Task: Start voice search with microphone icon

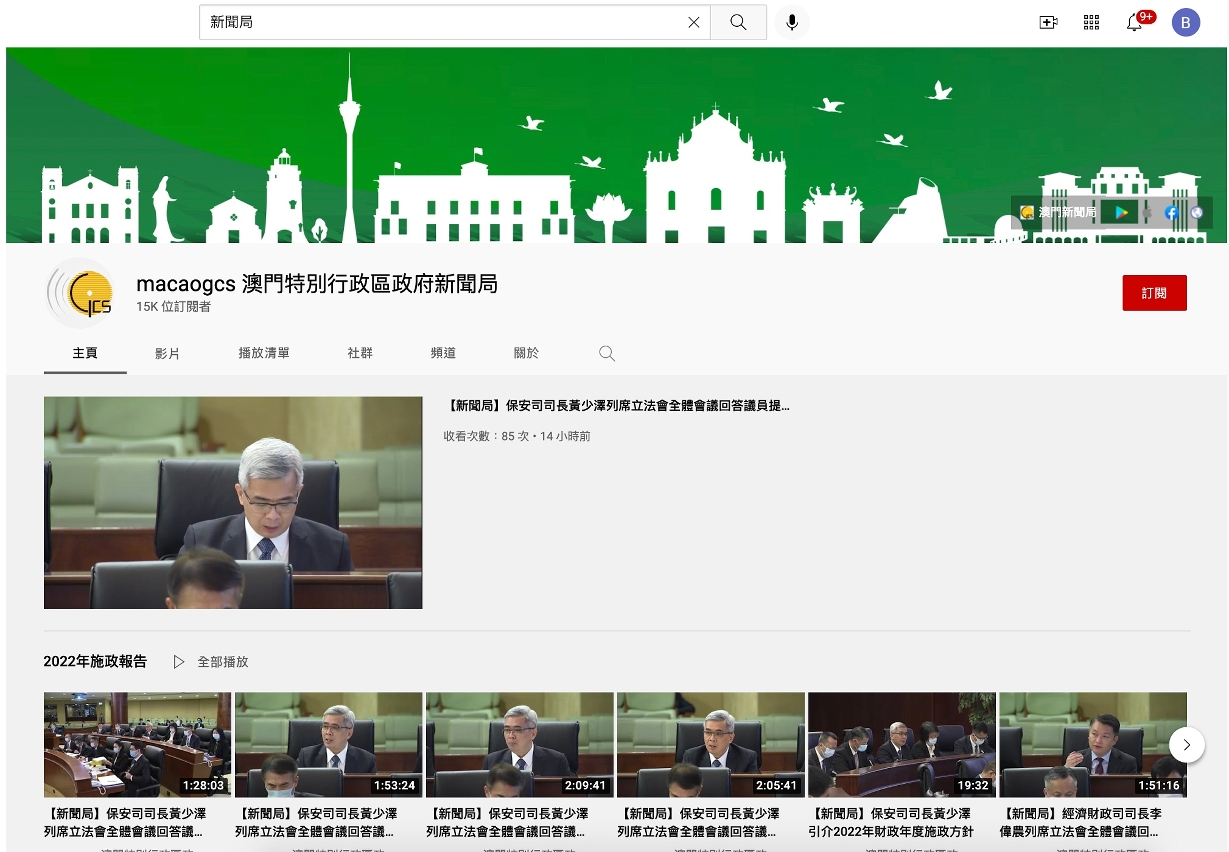Action: click(x=791, y=22)
